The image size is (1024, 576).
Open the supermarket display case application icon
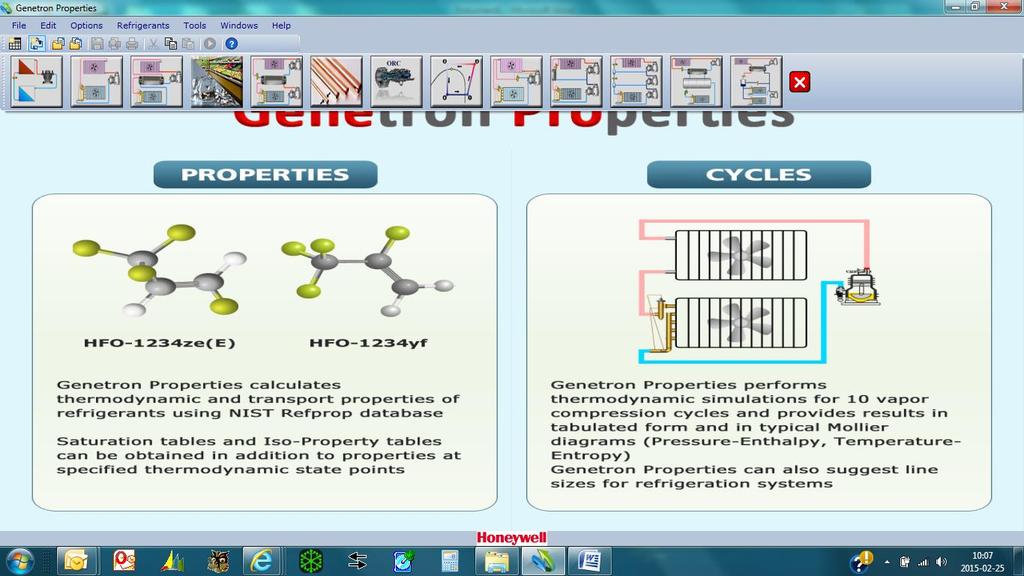point(217,82)
